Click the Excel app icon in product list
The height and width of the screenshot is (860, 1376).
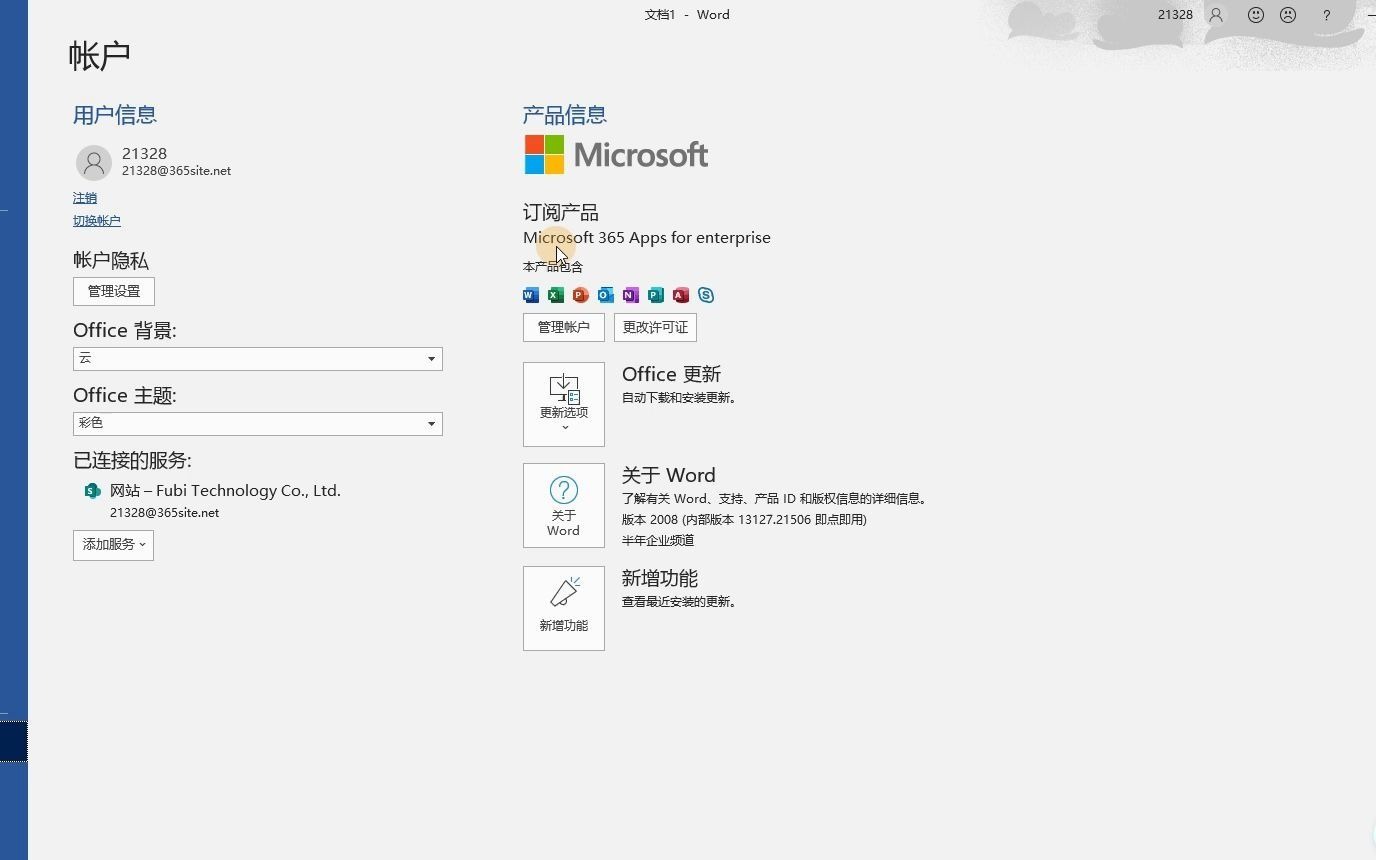556,295
